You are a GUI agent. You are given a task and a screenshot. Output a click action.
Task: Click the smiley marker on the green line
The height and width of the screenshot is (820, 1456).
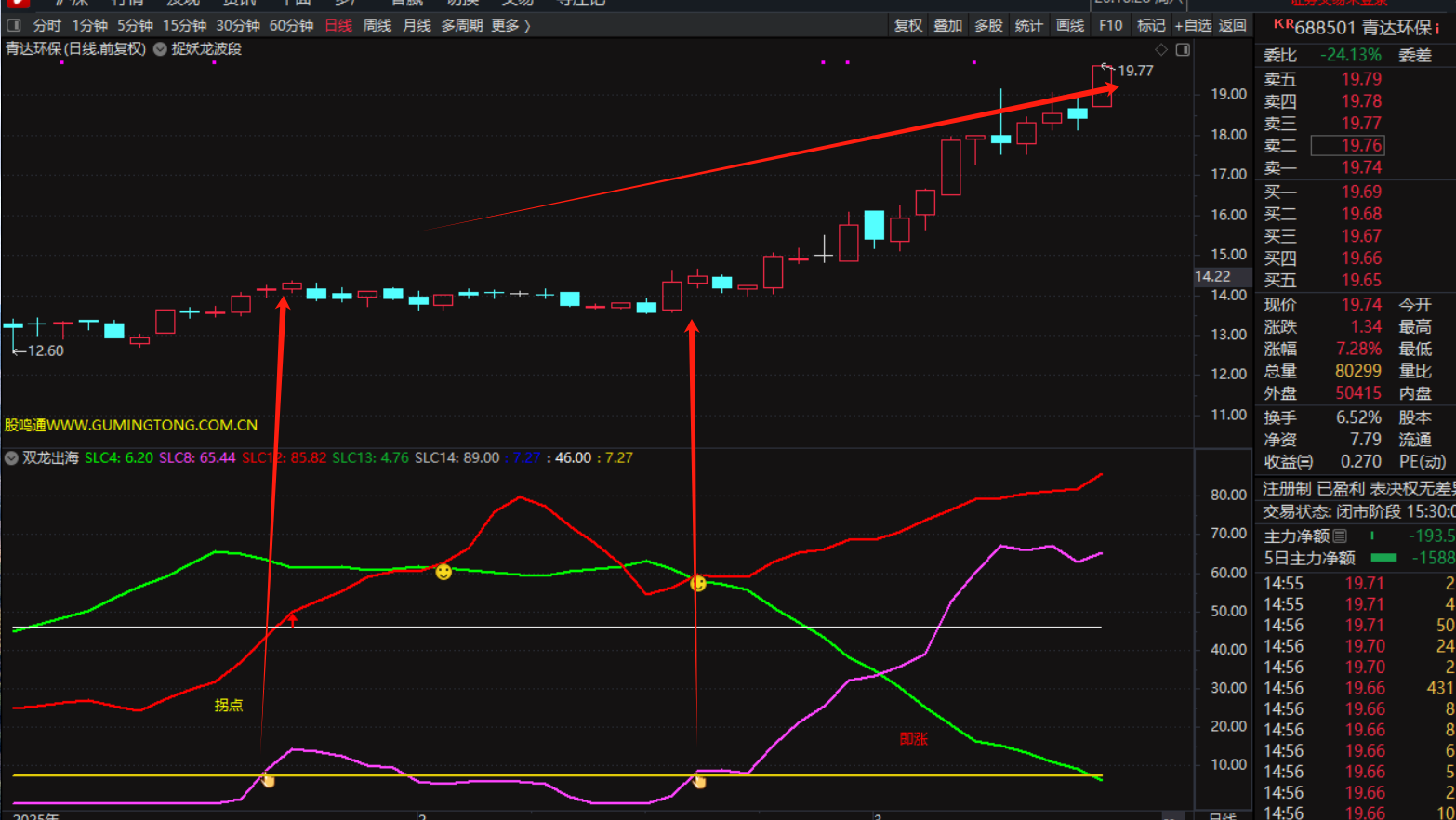(x=443, y=572)
